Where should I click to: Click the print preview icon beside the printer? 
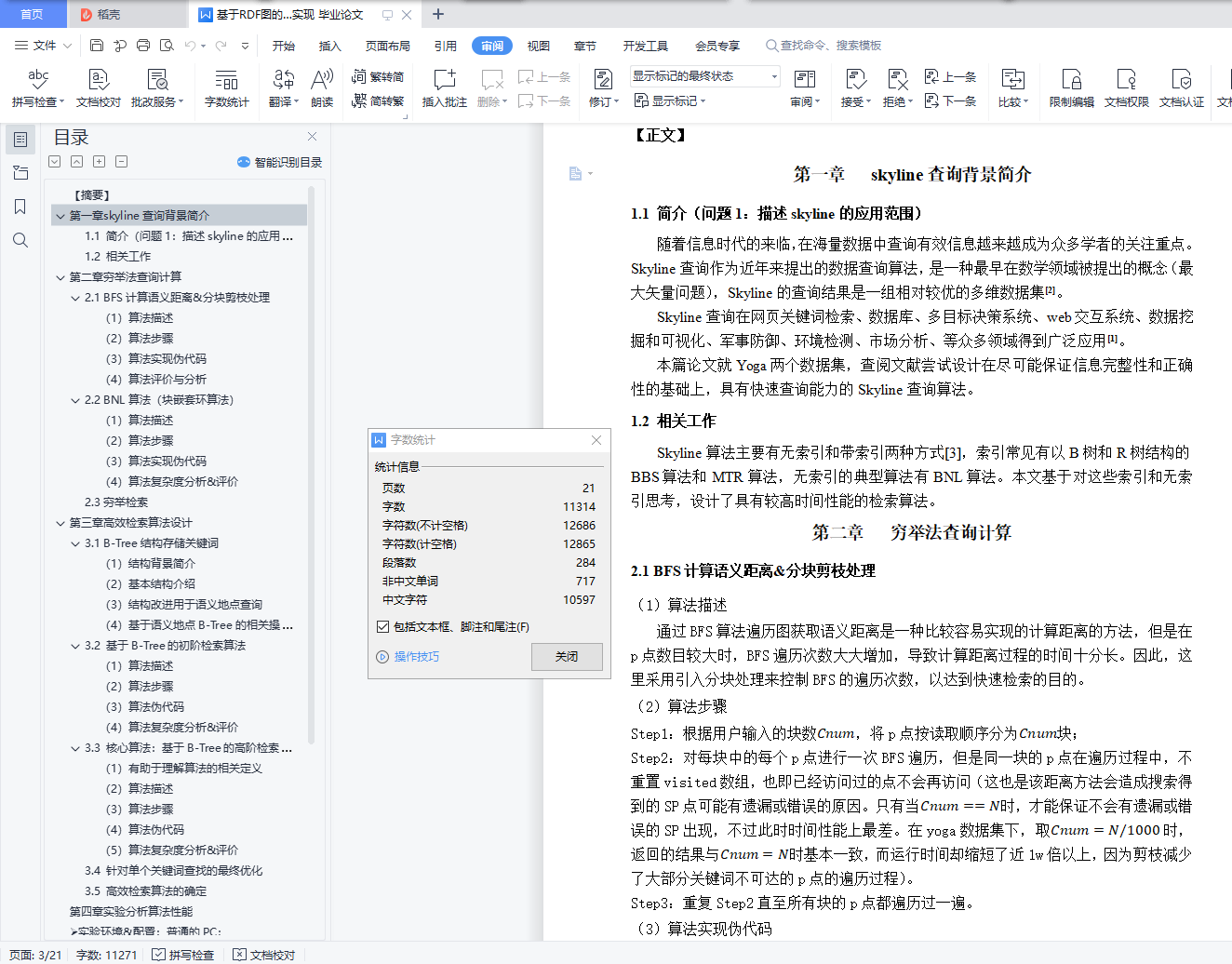[x=167, y=46]
